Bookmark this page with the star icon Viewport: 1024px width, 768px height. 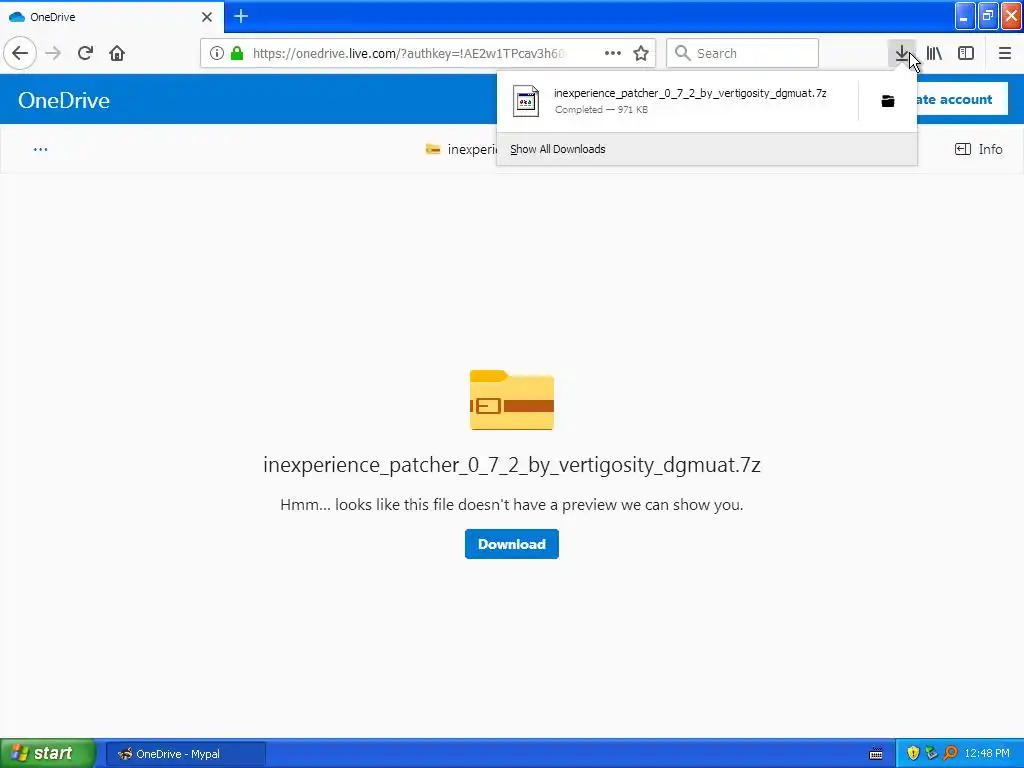click(x=641, y=53)
